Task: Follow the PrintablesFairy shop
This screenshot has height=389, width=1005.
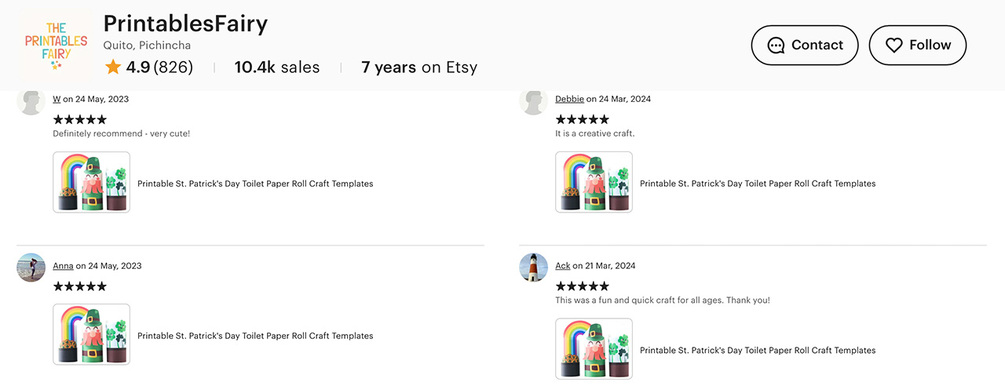Action: pos(917,45)
